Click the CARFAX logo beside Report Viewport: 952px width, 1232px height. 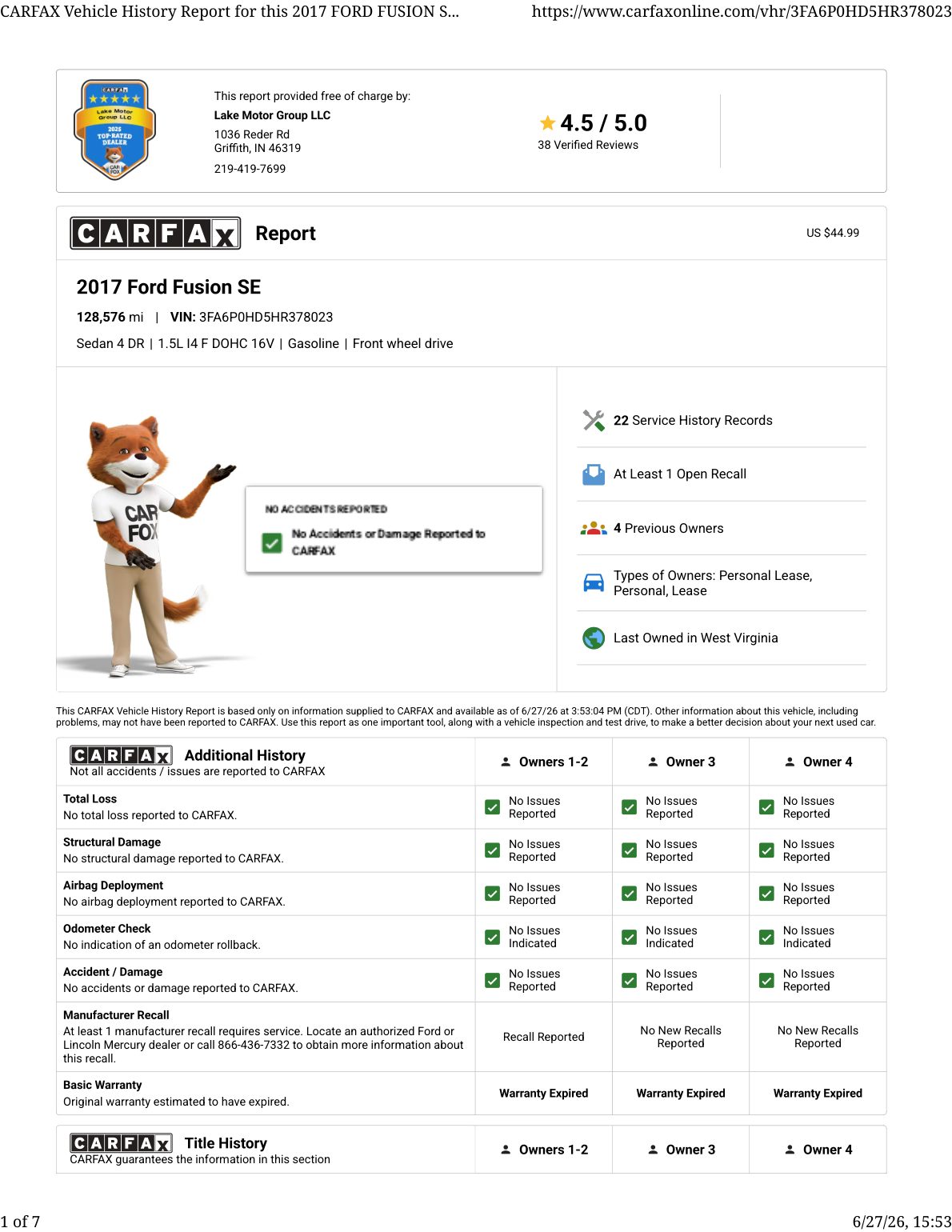click(x=155, y=233)
